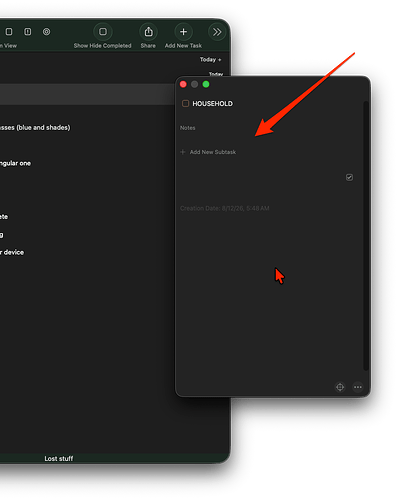
Task: Select the task ending 'ngular one'
Action: click(x=15, y=163)
